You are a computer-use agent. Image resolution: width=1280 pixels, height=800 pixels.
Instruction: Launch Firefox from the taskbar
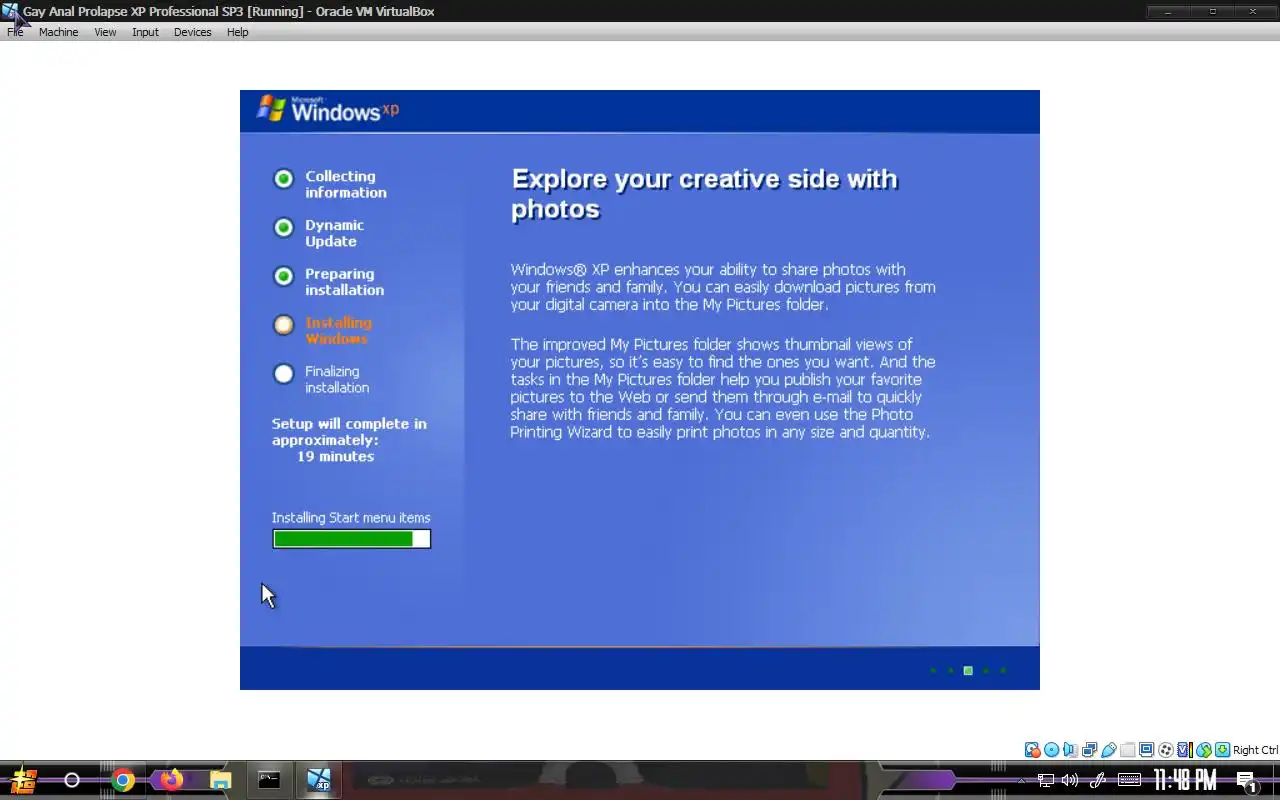point(172,780)
